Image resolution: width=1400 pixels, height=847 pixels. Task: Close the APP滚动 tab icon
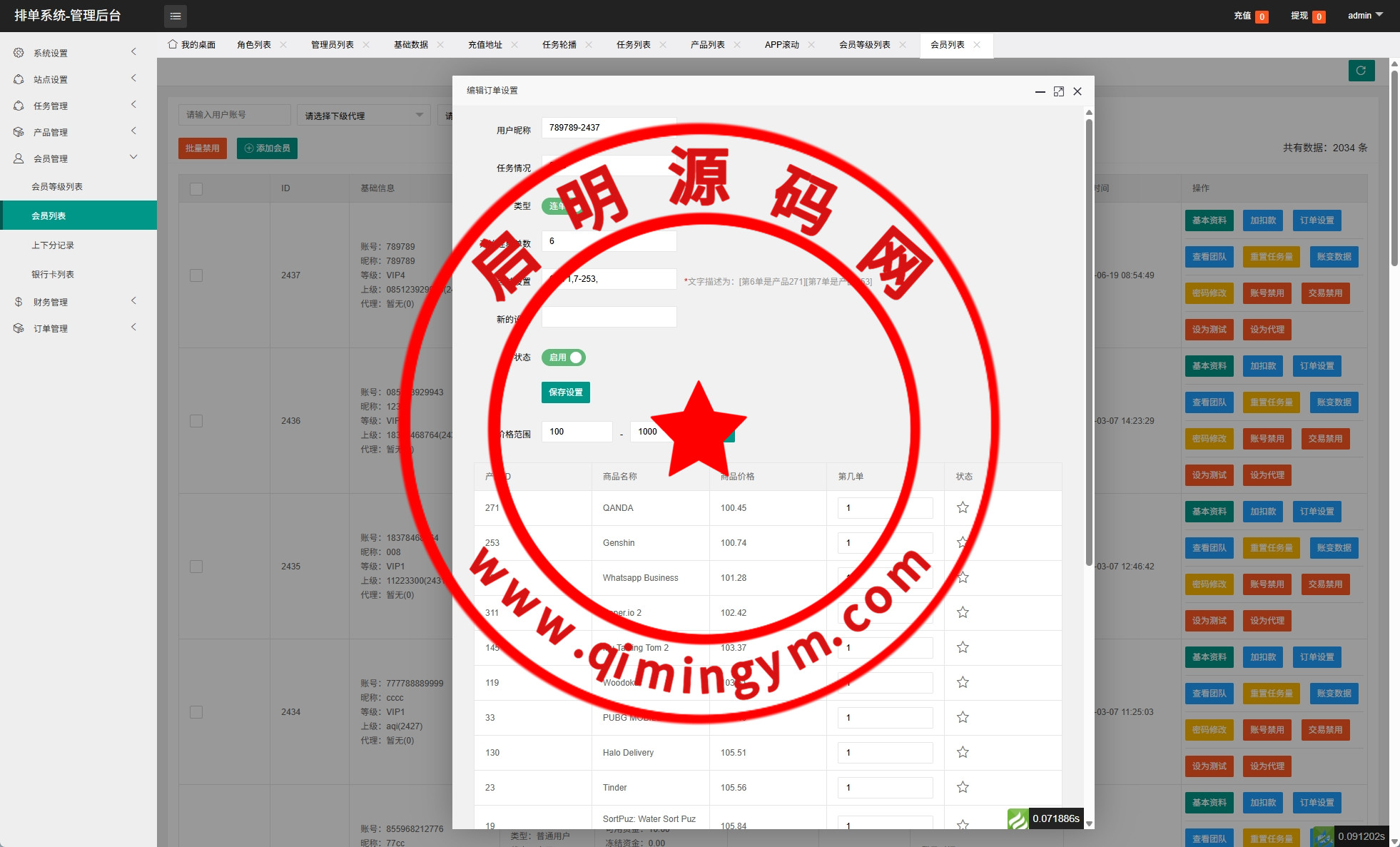pos(811,44)
